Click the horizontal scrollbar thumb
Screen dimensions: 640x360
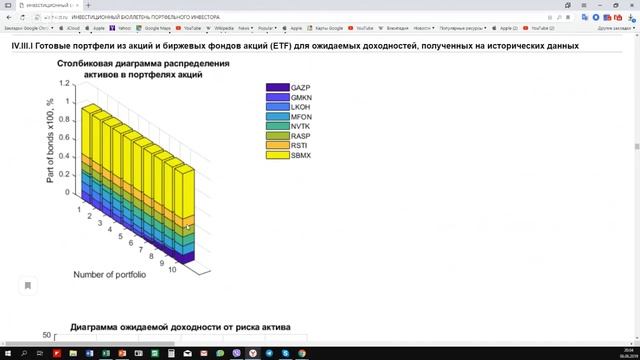click(90, 344)
